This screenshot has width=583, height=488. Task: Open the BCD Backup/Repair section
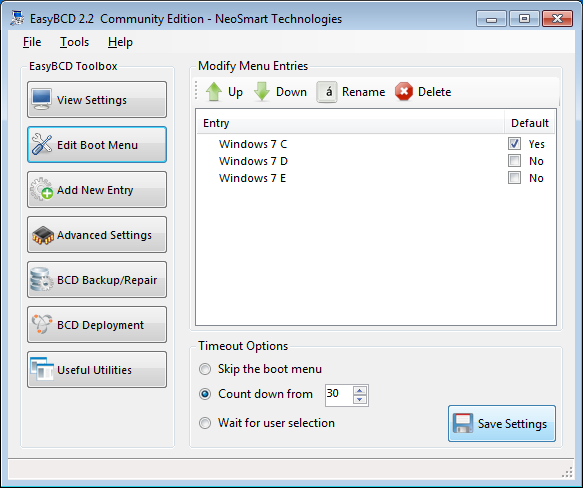point(97,280)
